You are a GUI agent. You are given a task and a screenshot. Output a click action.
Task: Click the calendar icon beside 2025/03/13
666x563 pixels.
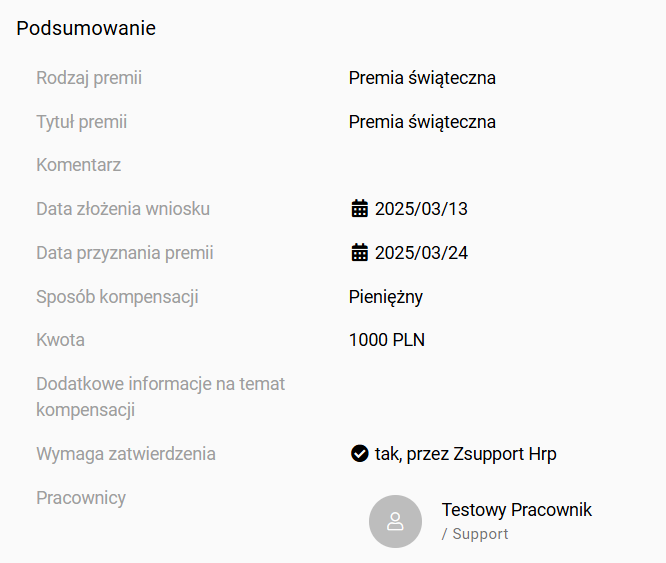click(359, 209)
